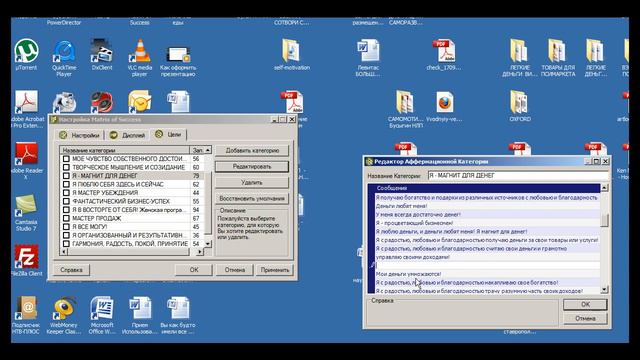Viewport: 640px width, 360px height.
Task: Click OK in category editor window
Action: pyautogui.click(x=585, y=304)
